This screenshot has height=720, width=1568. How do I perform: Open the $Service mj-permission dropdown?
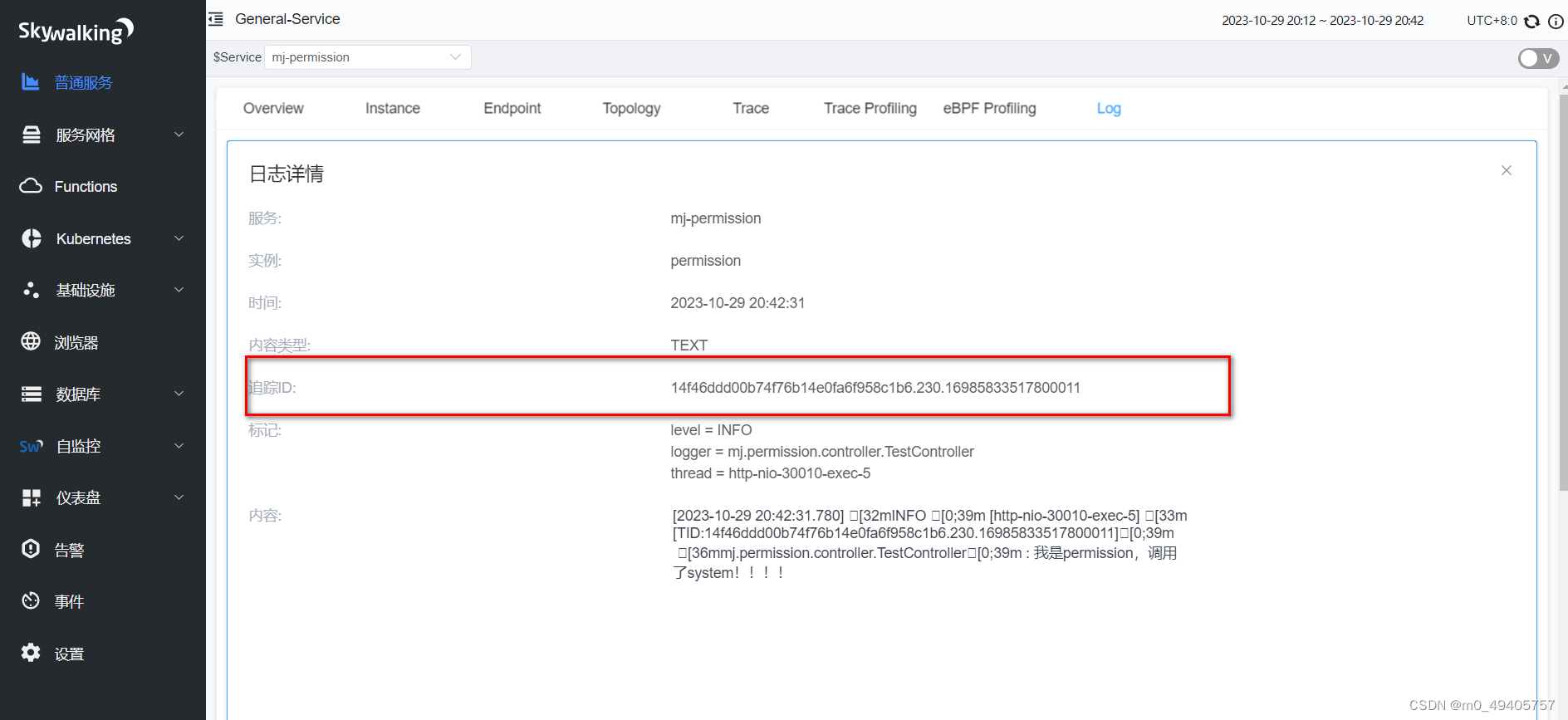tap(367, 57)
